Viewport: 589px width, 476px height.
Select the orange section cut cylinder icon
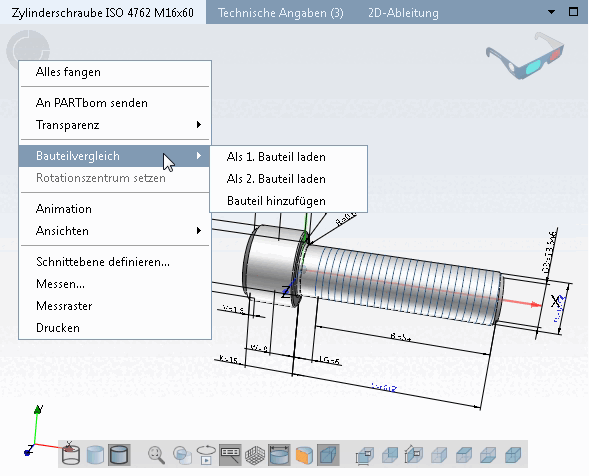[x=304, y=455]
